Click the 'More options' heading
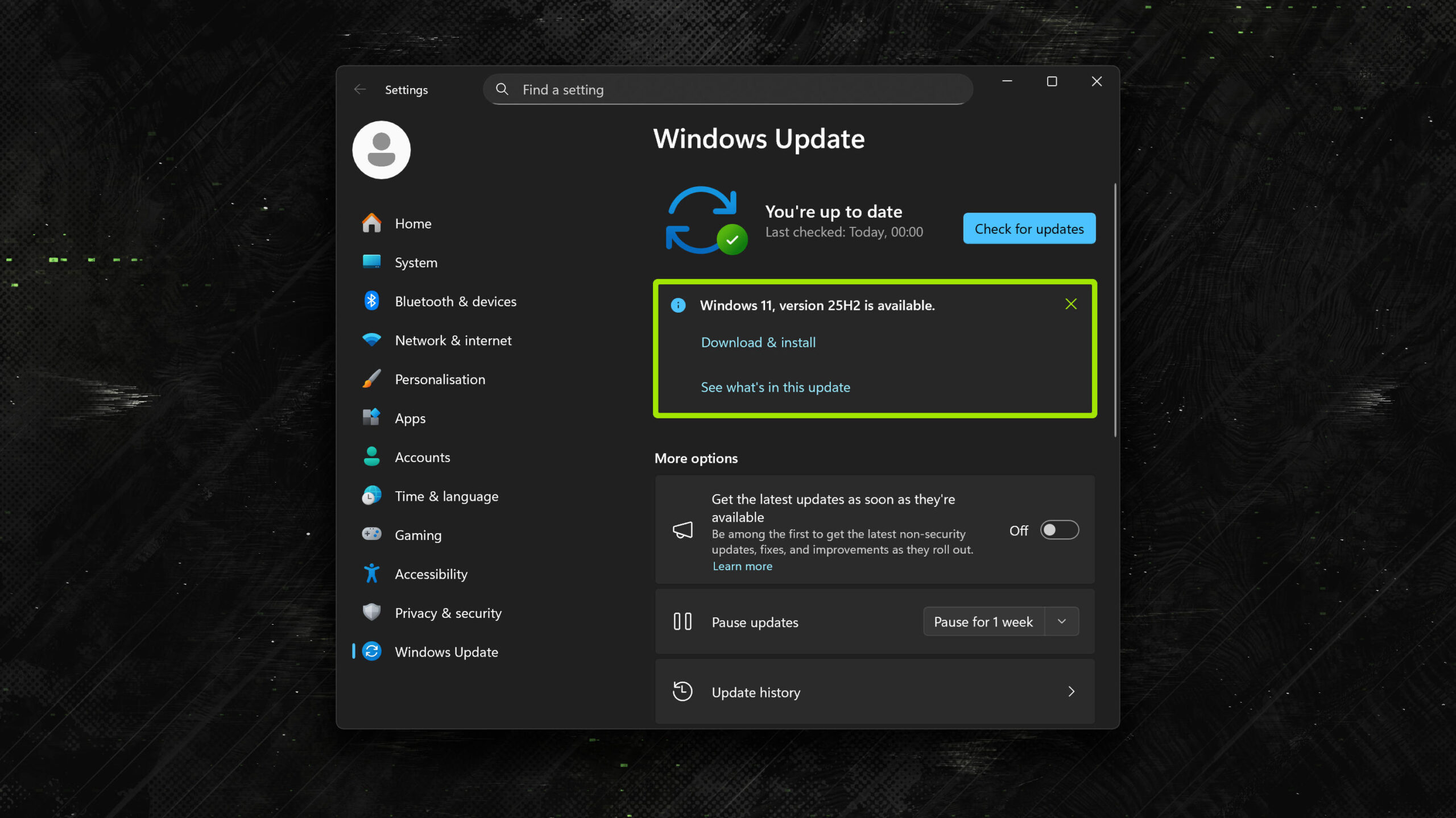1456x818 pixels. tap(696, 458)
